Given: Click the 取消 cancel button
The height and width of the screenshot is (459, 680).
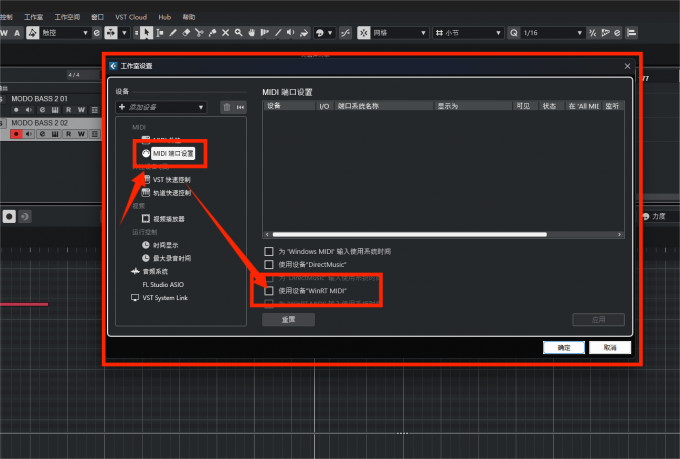Looking at the screenshot, I should pos(610,348).
